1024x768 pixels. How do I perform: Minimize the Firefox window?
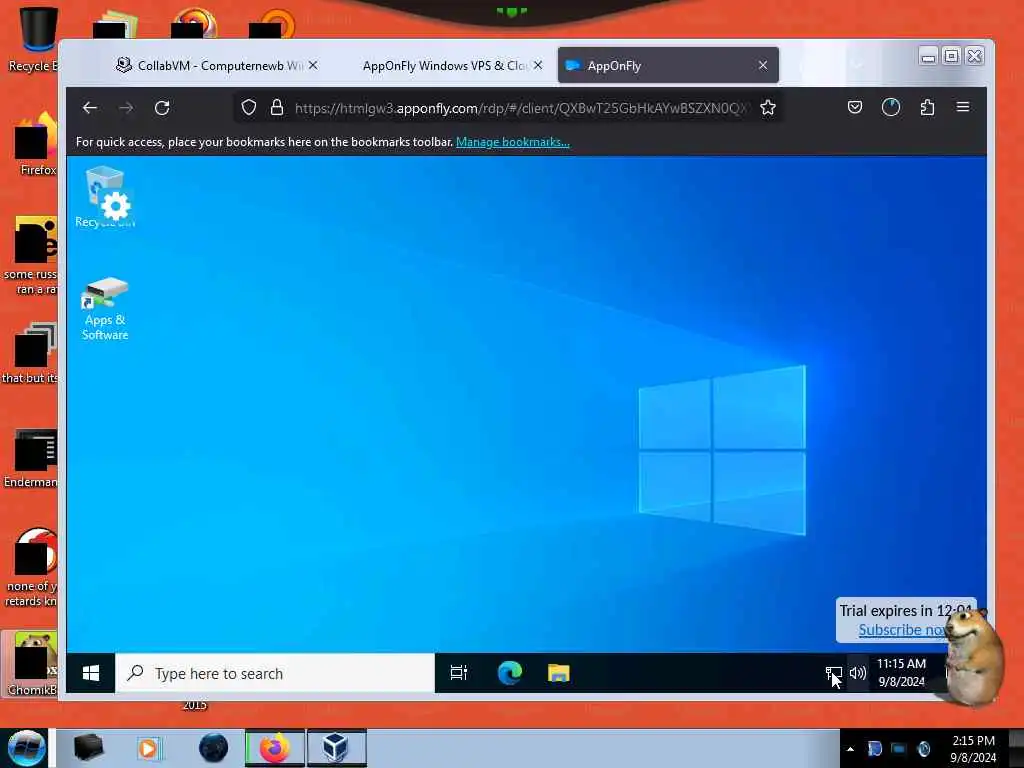[927, 56]
